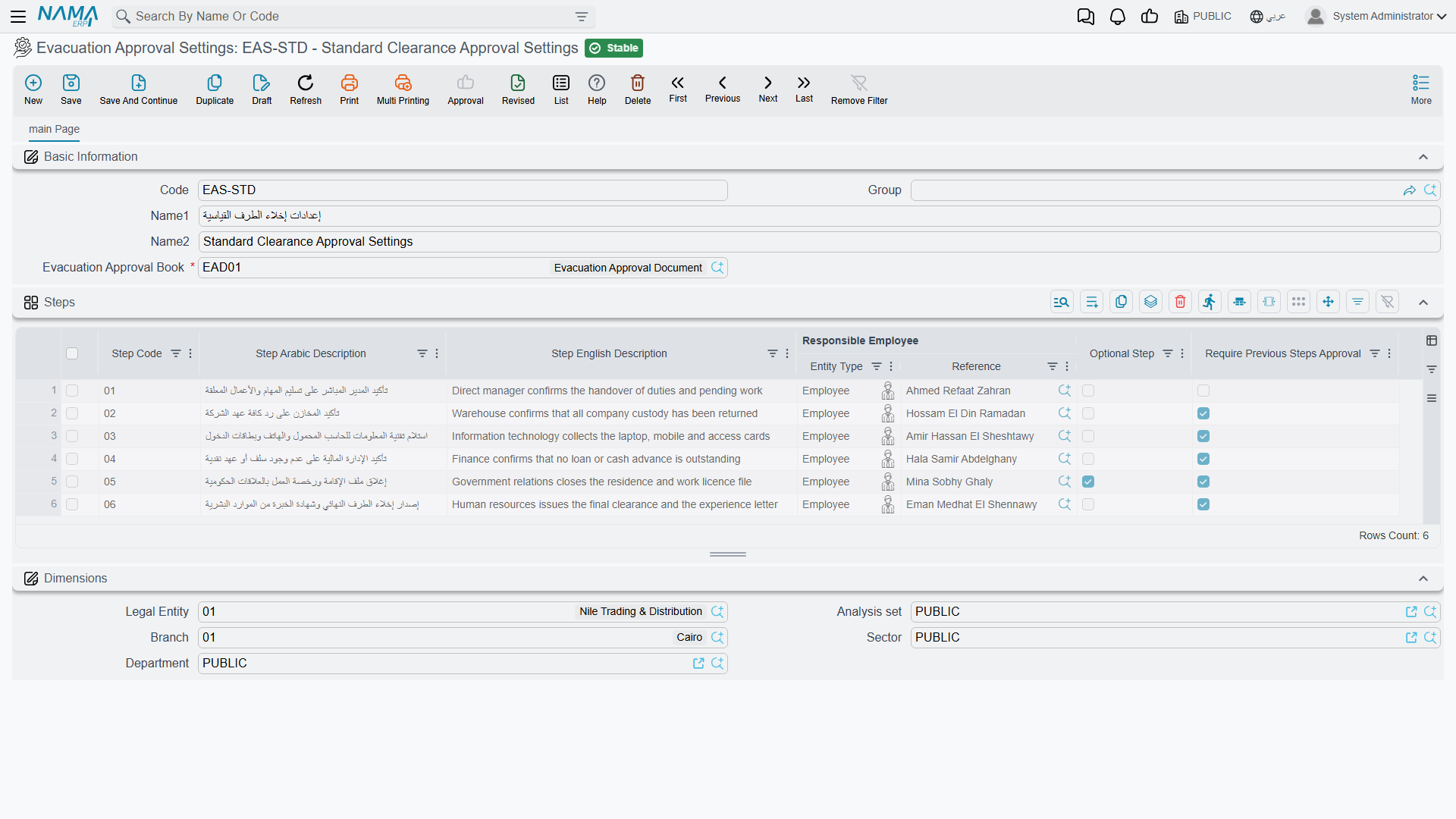This screenshot has height=819, width=1456.
Task: Go to the Next record
Action: [x=768, y=89]
